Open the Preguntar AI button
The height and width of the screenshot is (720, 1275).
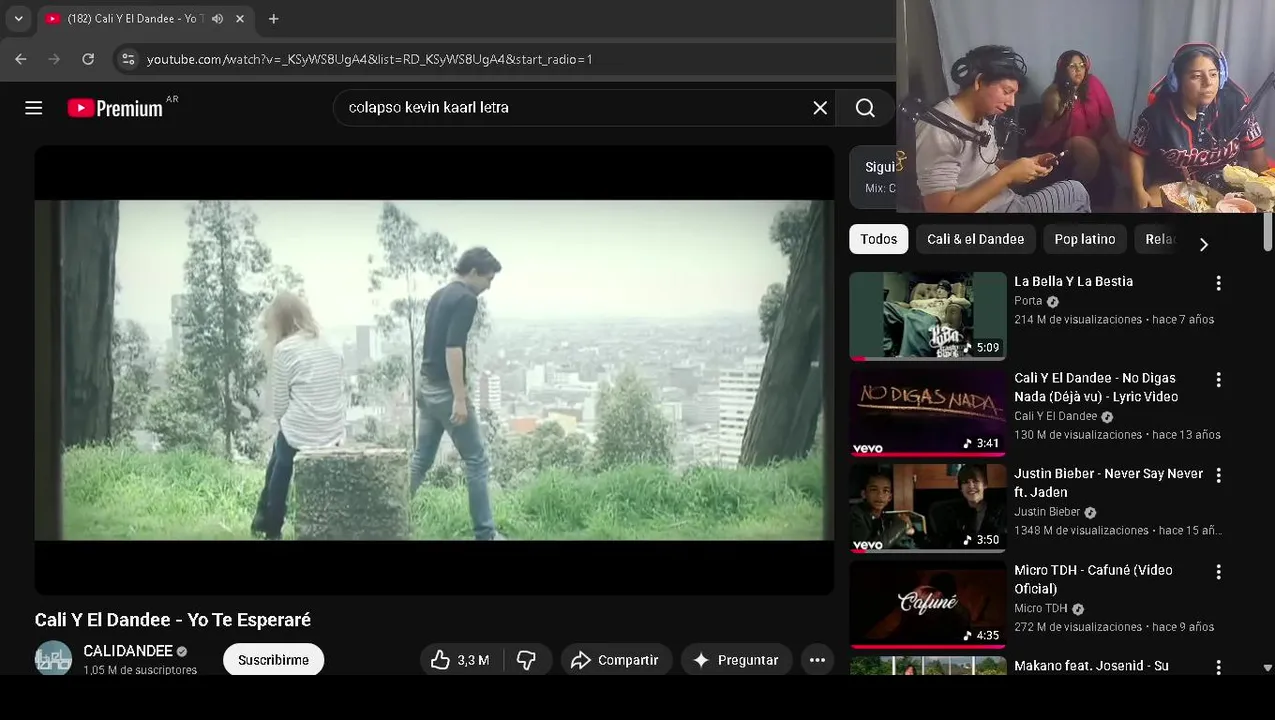pyautogui.click(x=736, y=660)
